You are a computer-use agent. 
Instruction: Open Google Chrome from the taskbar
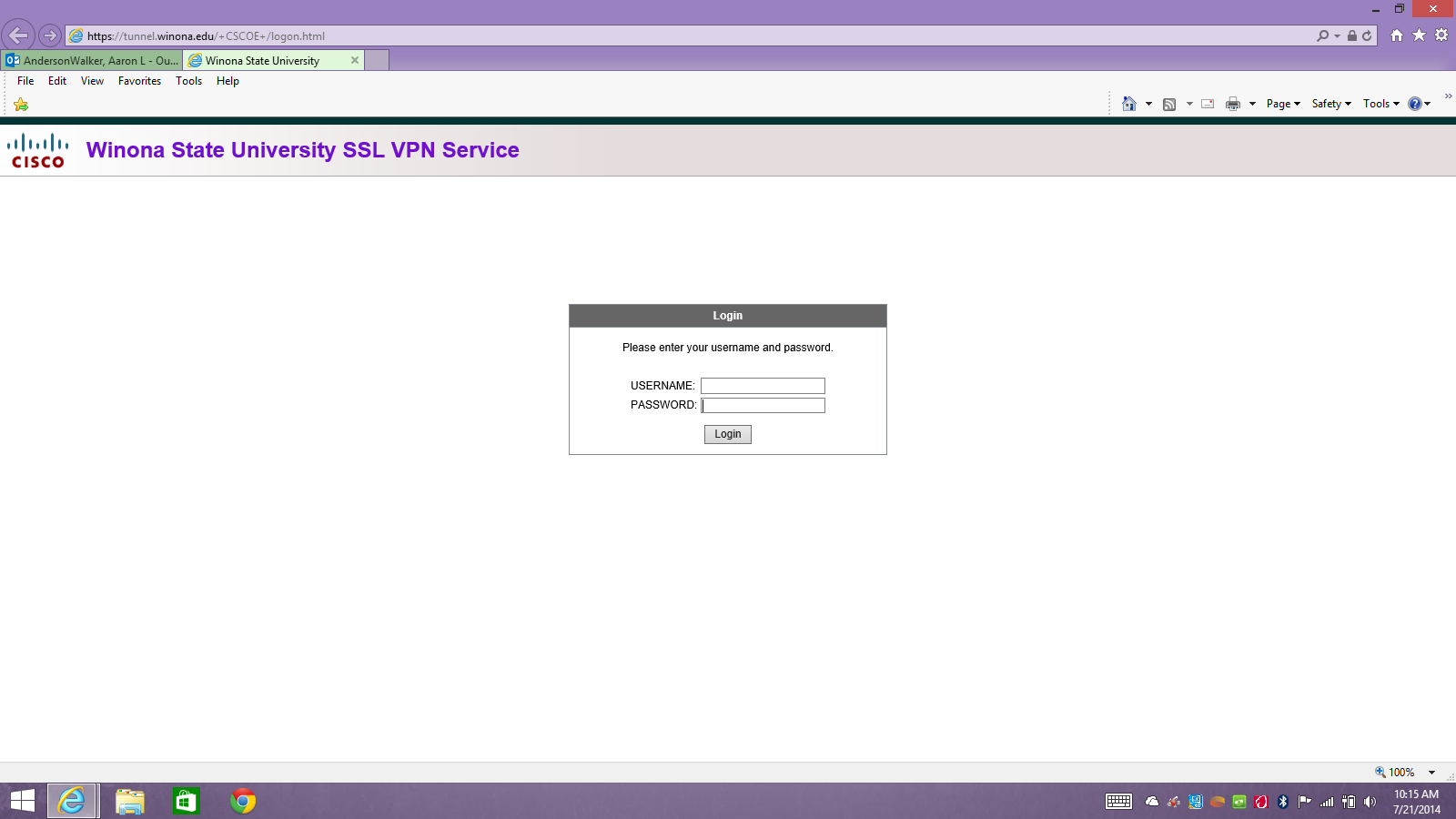tap(243, 801)
